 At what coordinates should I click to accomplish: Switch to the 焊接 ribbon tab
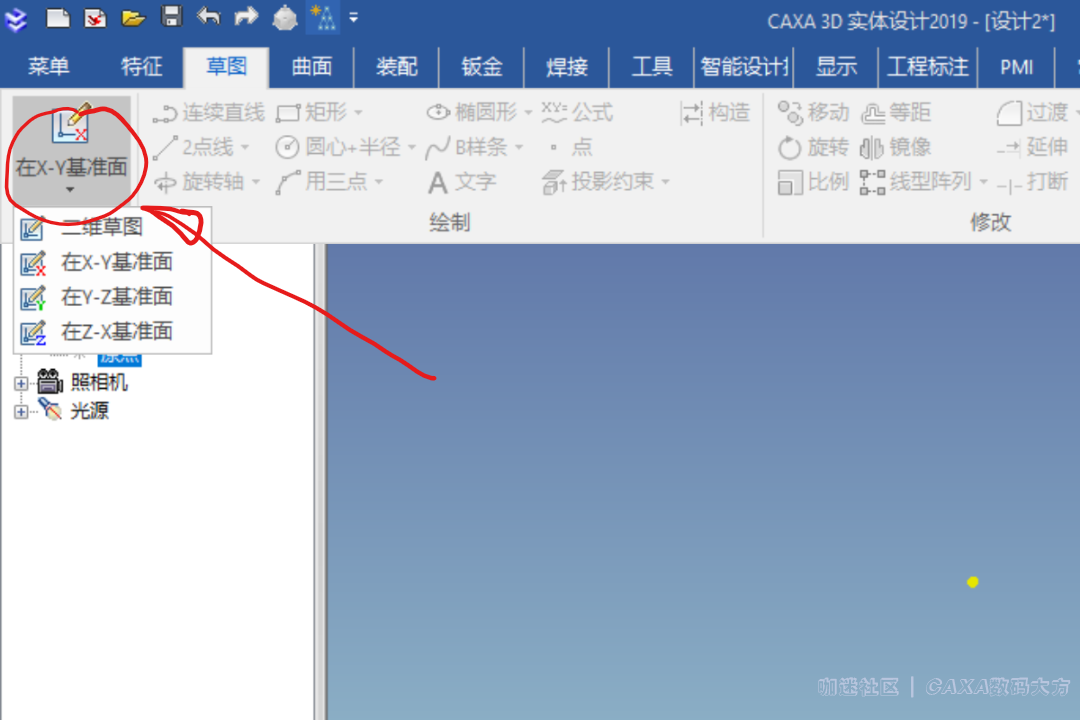(x=567, y=67)
